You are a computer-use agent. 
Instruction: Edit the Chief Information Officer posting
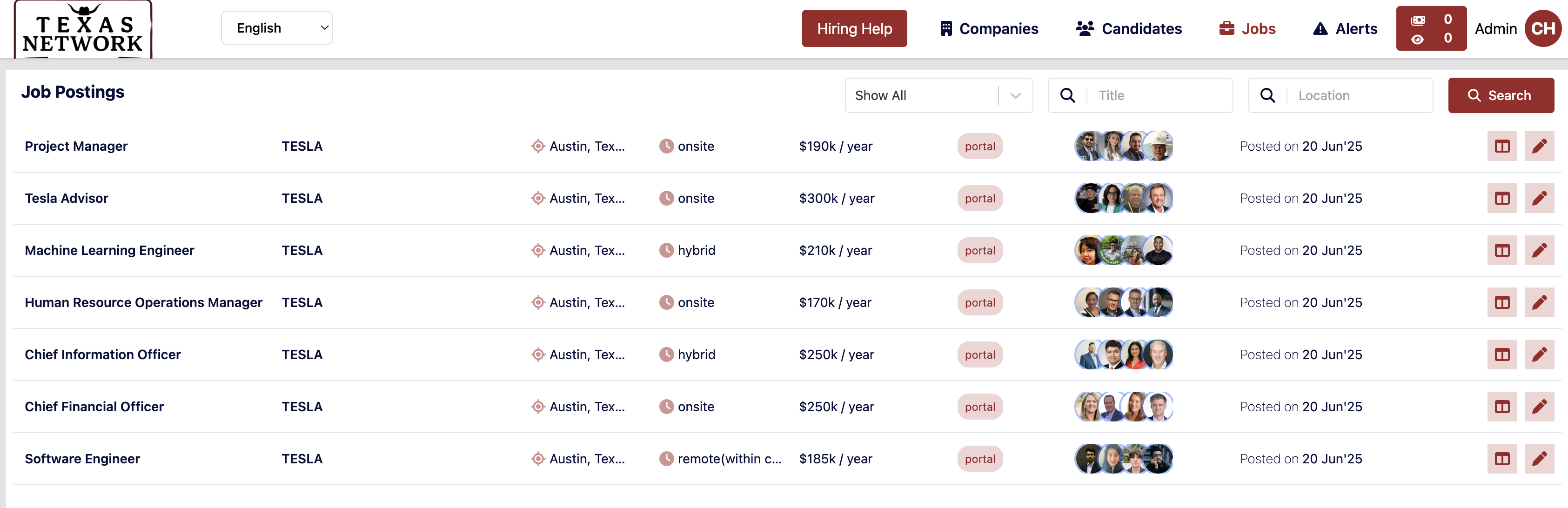pyautogui.click(x=1539, y=354)
